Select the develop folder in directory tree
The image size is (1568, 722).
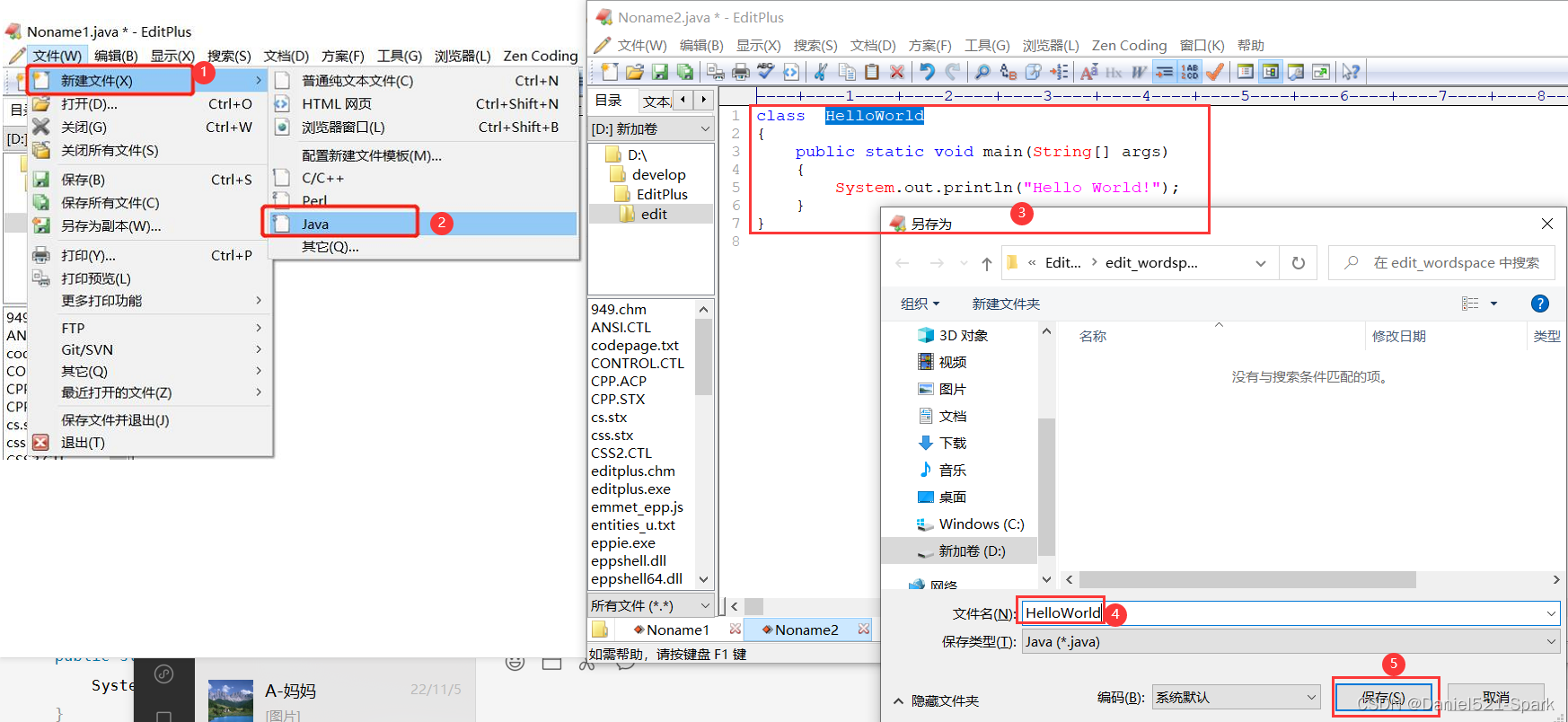(658, 174)
